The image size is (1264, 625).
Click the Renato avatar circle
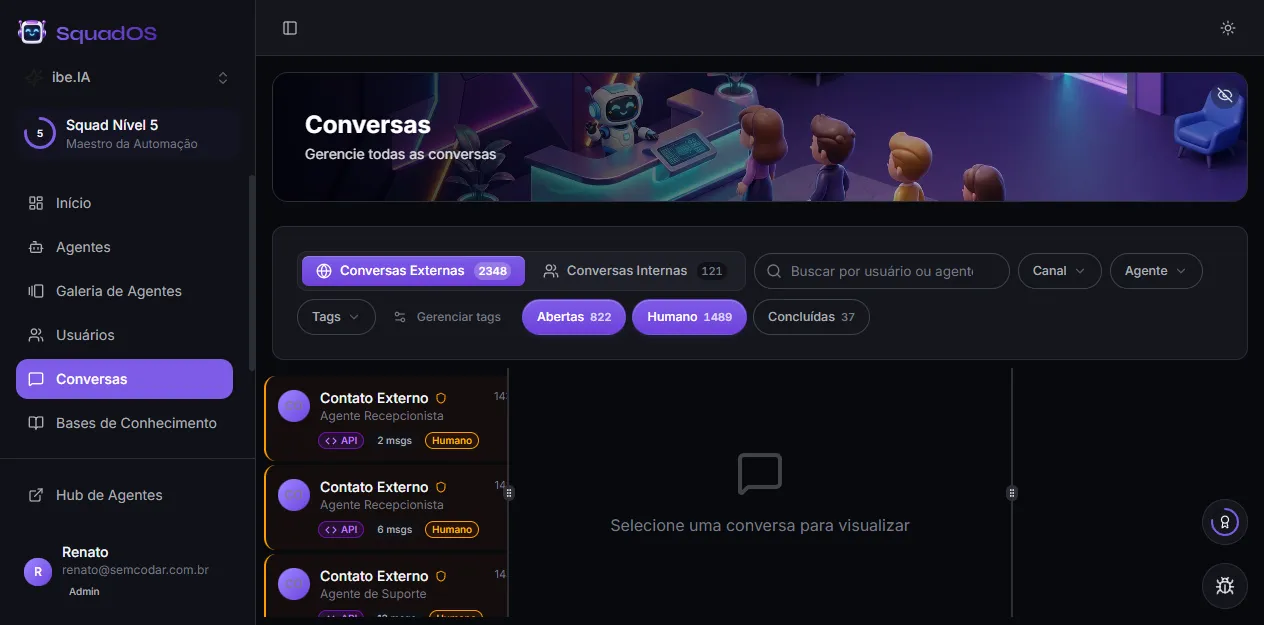38,572
